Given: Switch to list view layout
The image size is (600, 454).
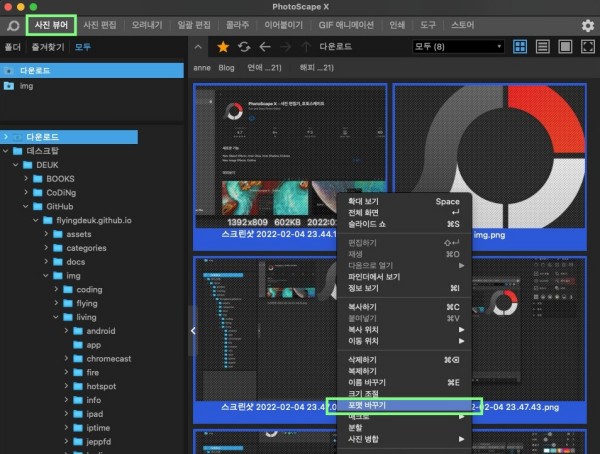Looking at the screenshot, I should click(x=542, y=46).
